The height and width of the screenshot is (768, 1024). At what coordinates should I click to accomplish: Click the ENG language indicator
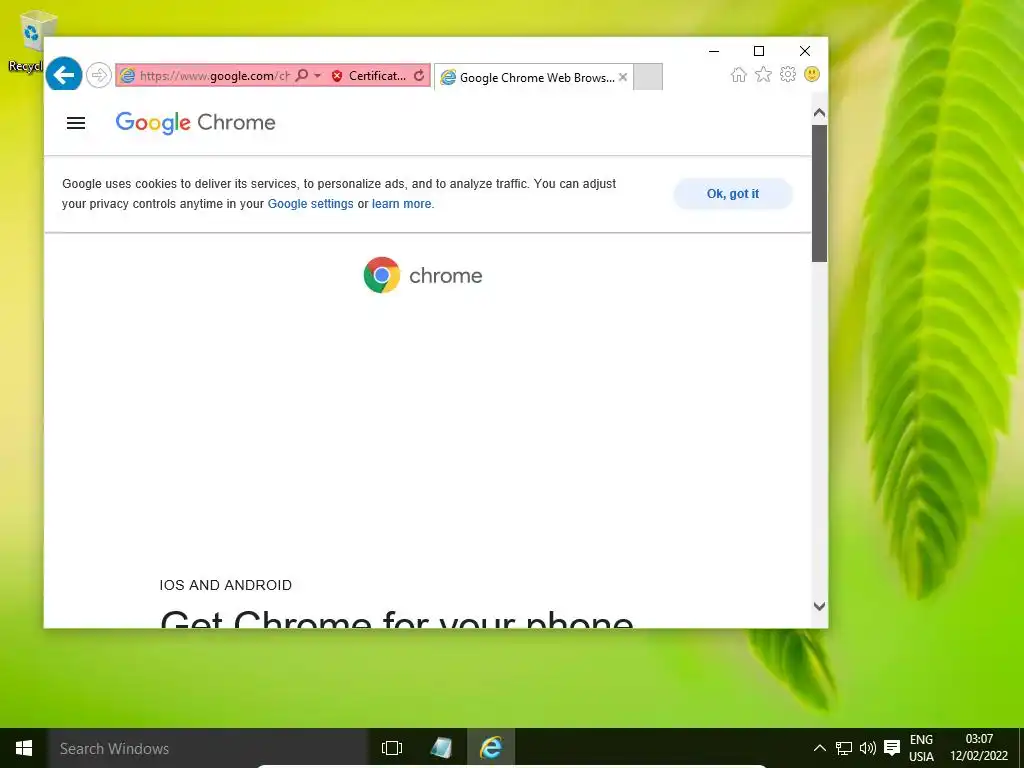click(x=921, y=748)
